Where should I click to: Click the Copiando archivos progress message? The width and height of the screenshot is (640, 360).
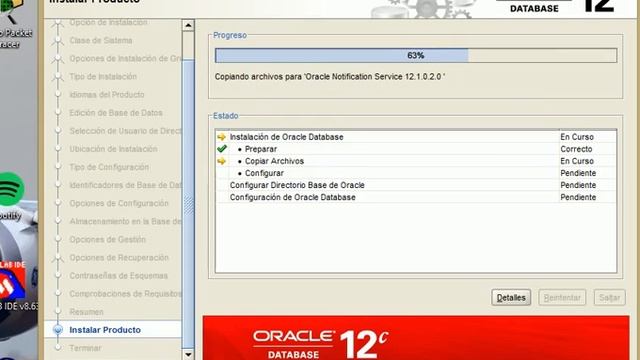coord(330,77)
